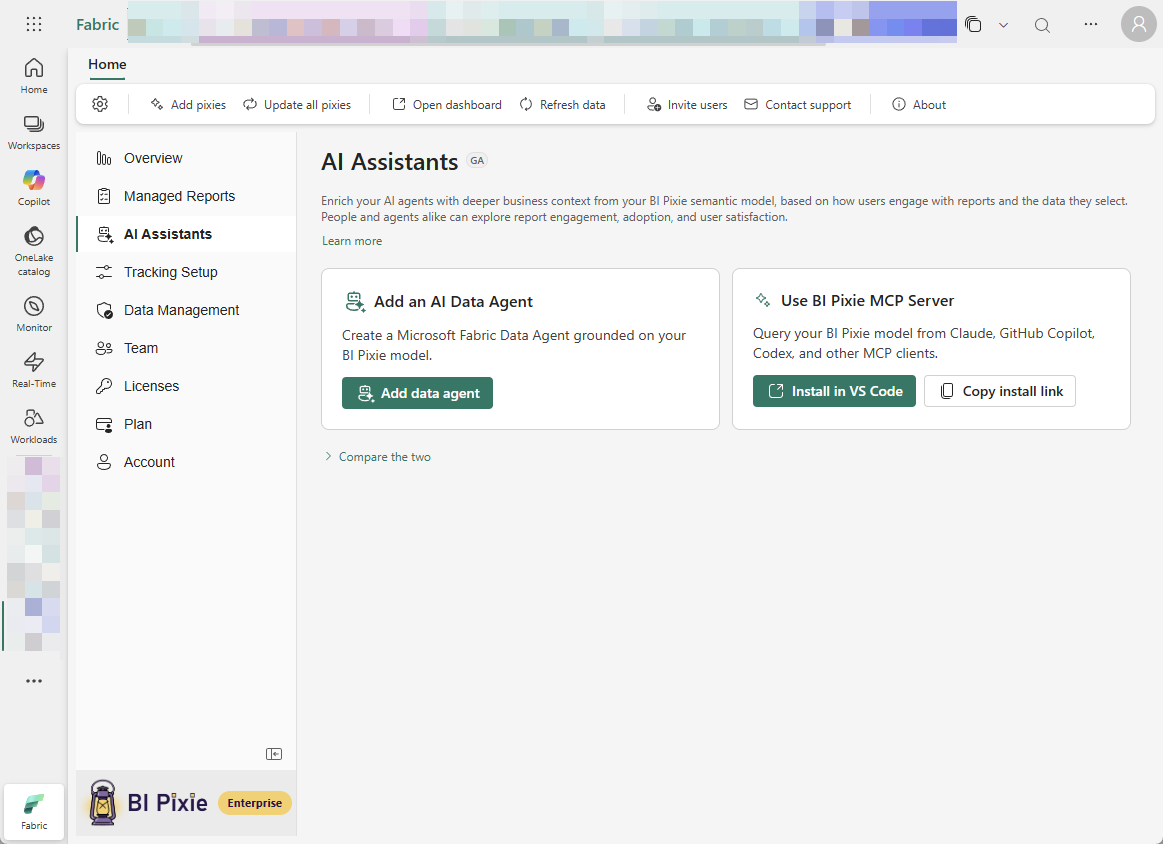The image size is (1163, 844).
Task: Open Licenses in side navigation
Action: coord(186,386)
